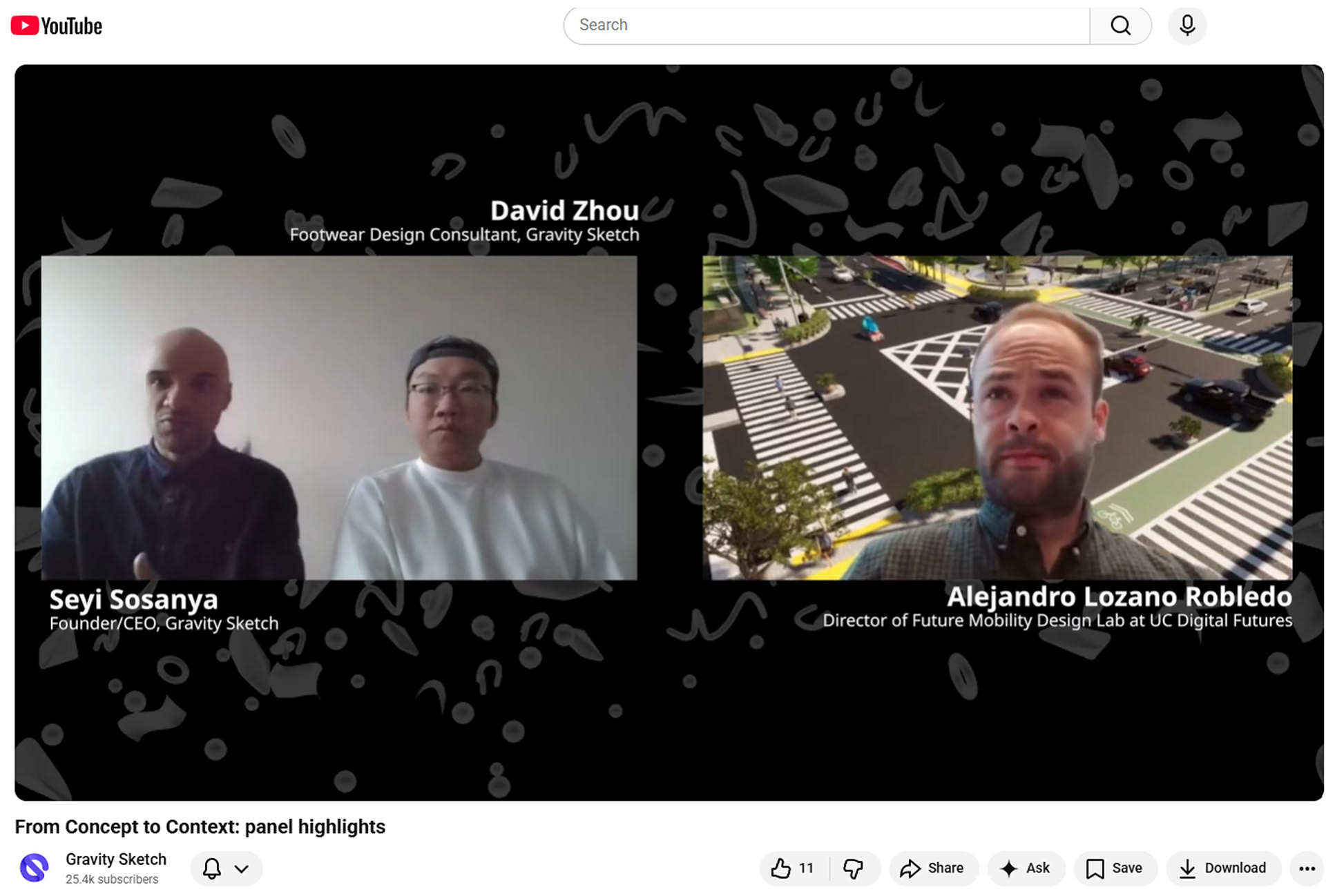Click the YouTube logo icon
1326x896 pixels.
tap(25, 26)
